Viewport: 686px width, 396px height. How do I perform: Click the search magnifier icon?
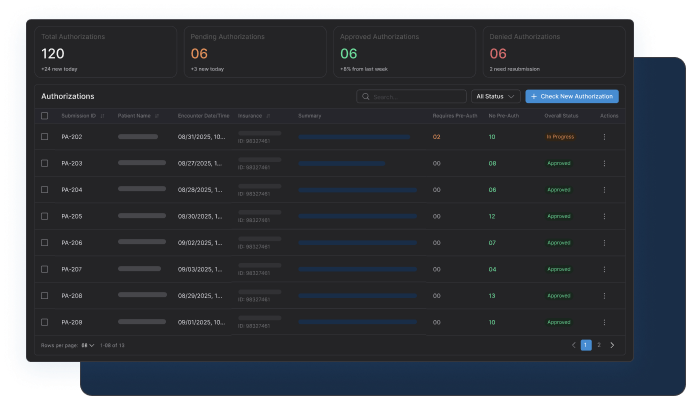(366, 96)
